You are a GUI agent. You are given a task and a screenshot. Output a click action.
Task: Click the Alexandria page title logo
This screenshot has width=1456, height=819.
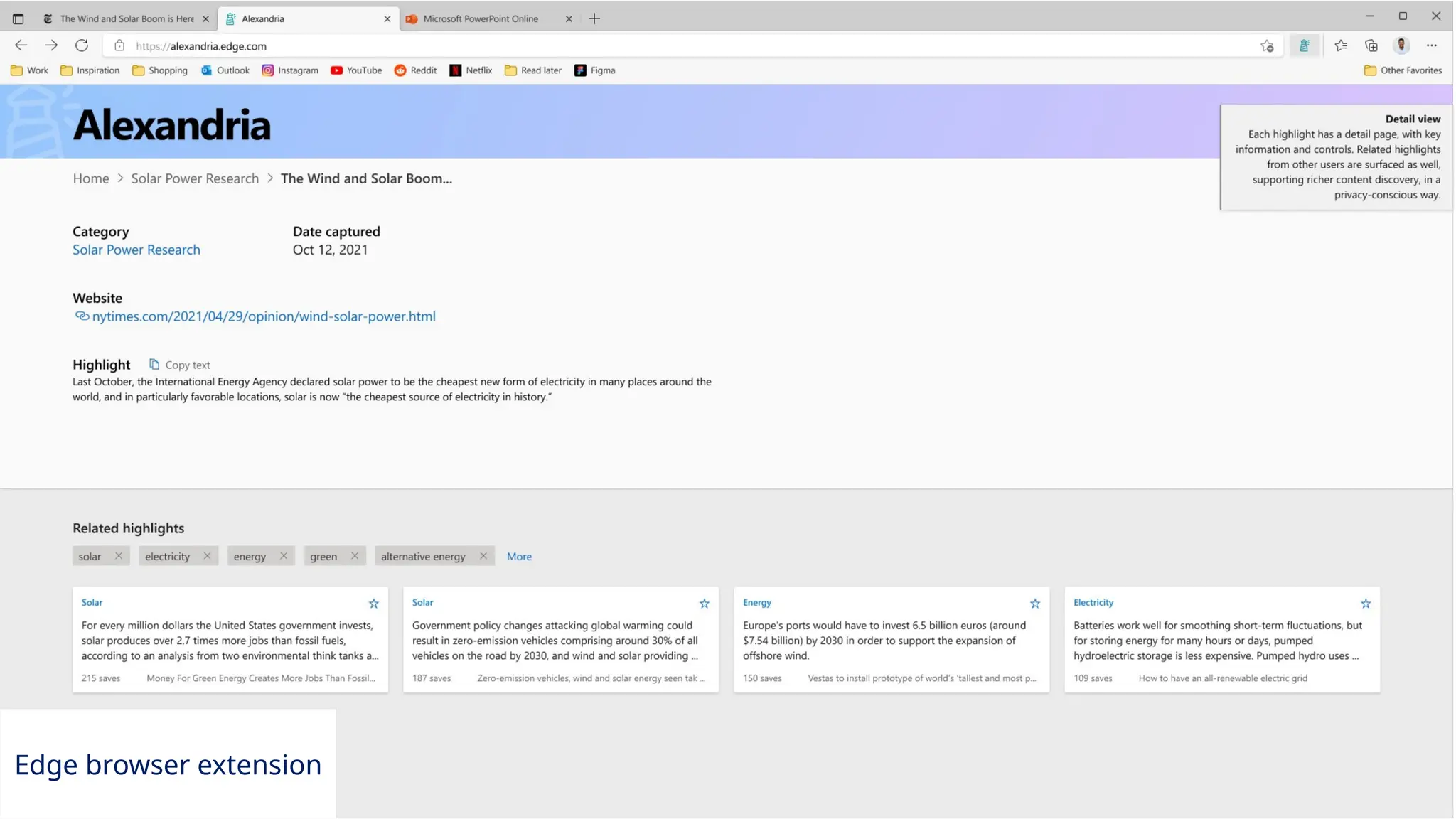(171, 125)
